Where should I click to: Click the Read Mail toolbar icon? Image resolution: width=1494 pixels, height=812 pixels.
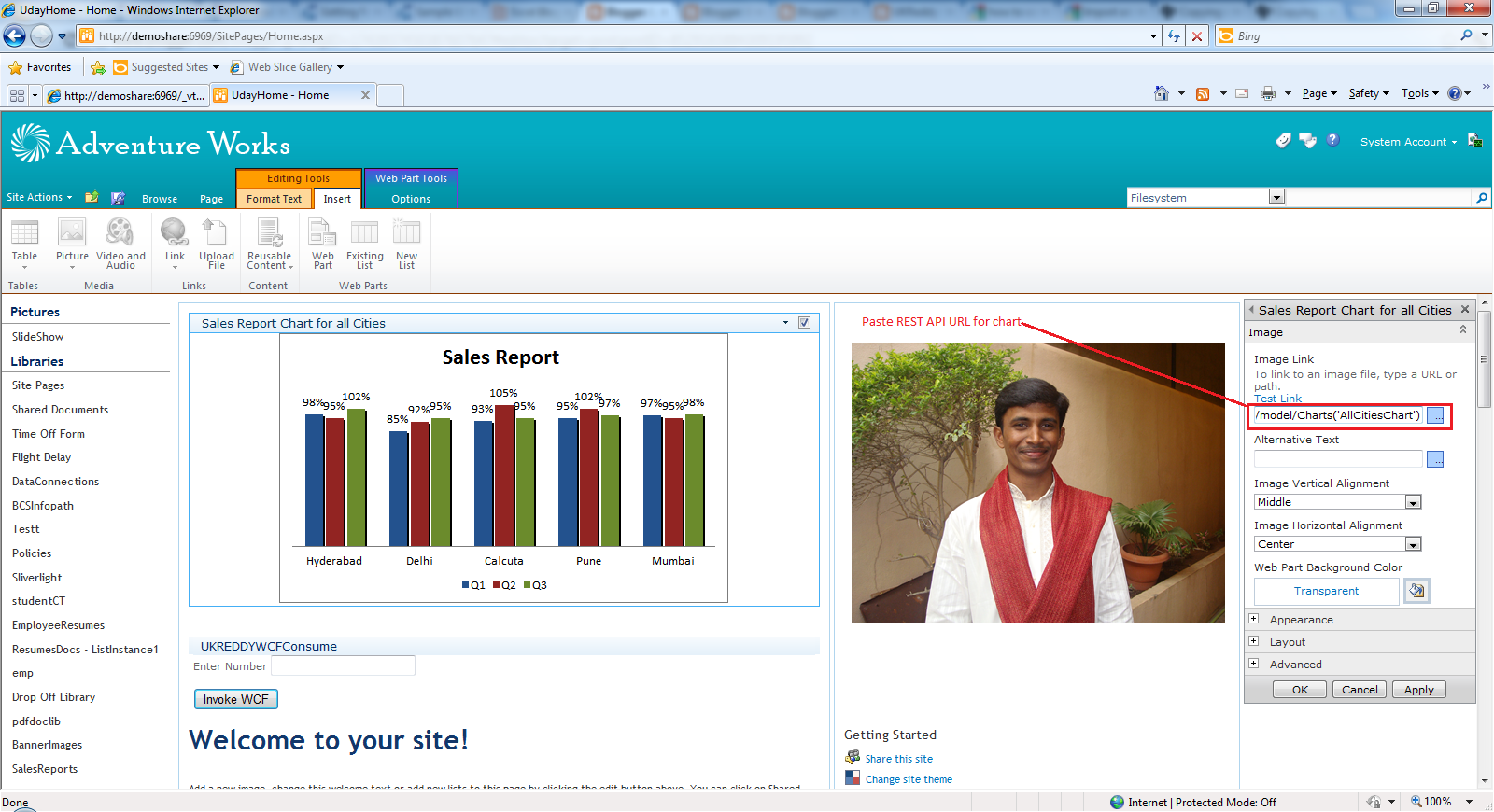tap(1242, 93)
